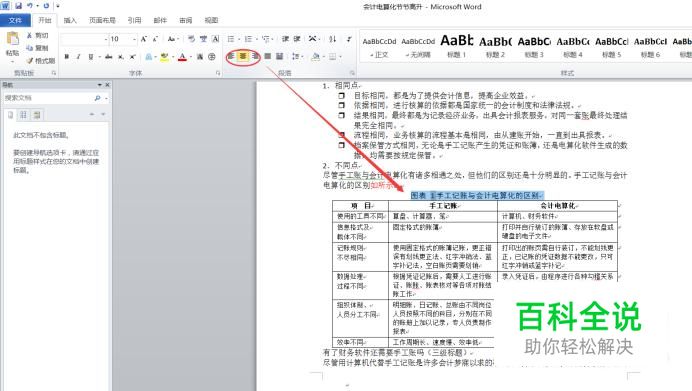Image resolution: width=692 pixels, height=391 pixels.
Task: Justify paragraph text
Action: click(x=267, y=56)
